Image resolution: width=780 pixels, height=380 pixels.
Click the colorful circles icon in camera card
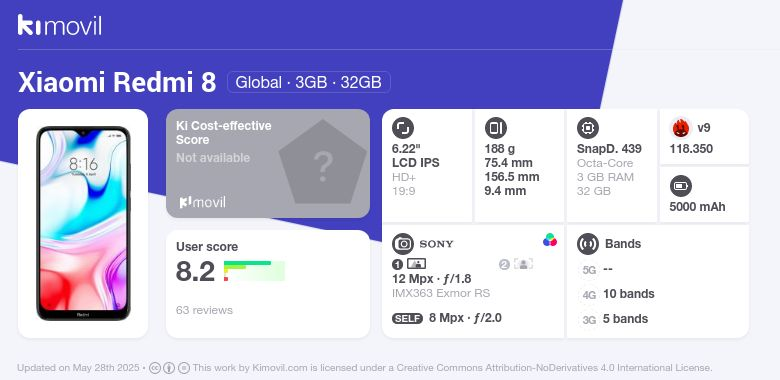click(x=550, y=240)
